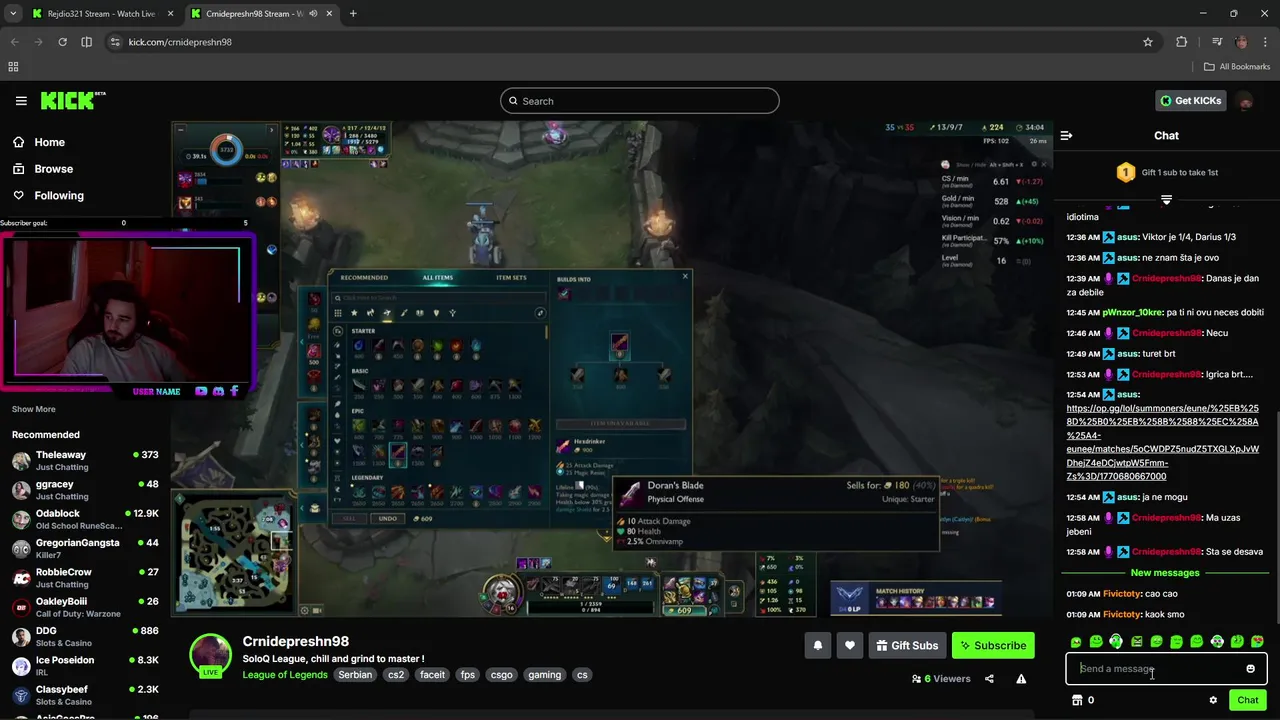This screenshot has height=720, width=1280.
Task: Open Odablock recommended channel
Action: [85, 519]
